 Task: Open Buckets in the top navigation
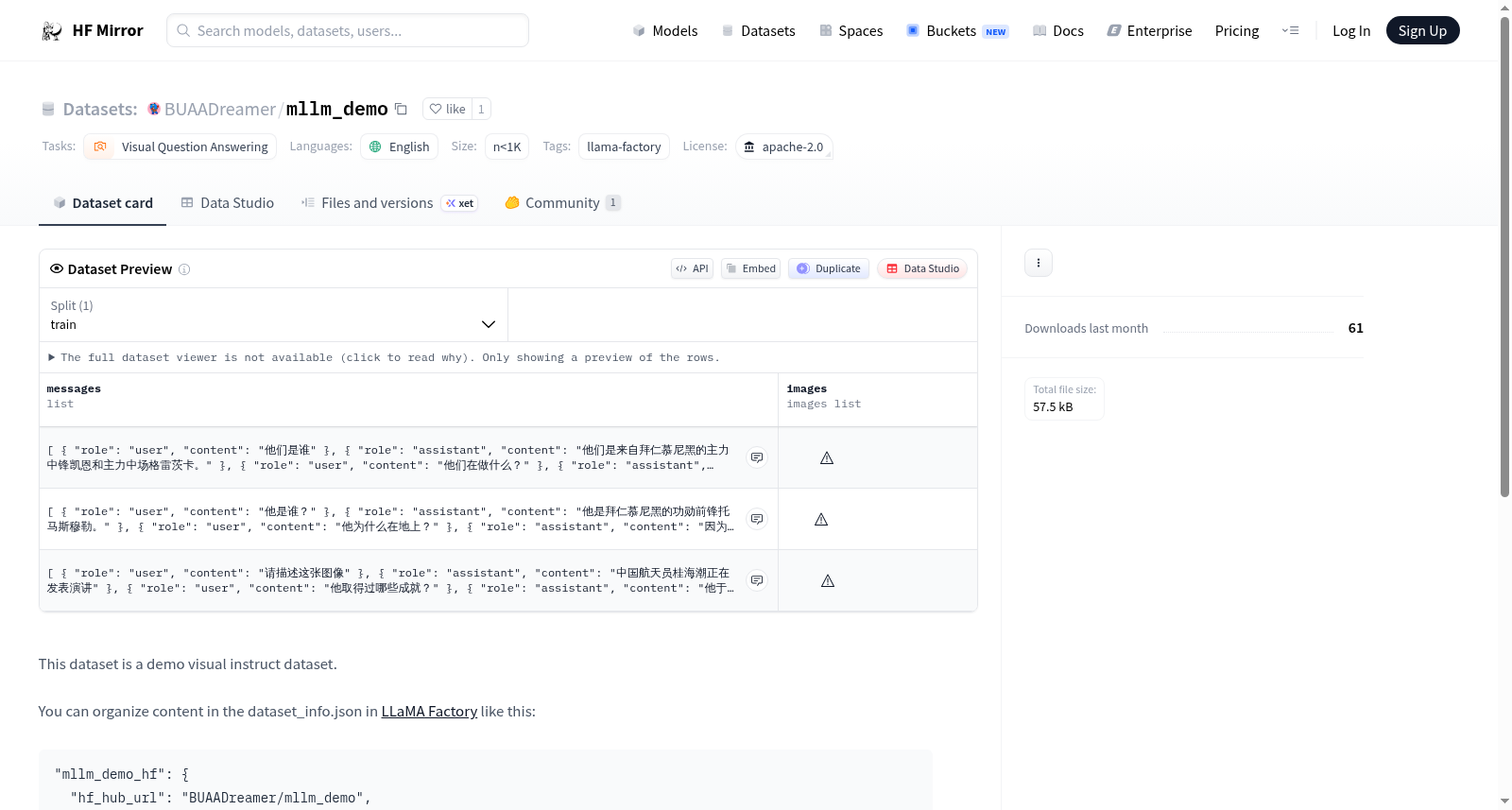coord(957,31)
